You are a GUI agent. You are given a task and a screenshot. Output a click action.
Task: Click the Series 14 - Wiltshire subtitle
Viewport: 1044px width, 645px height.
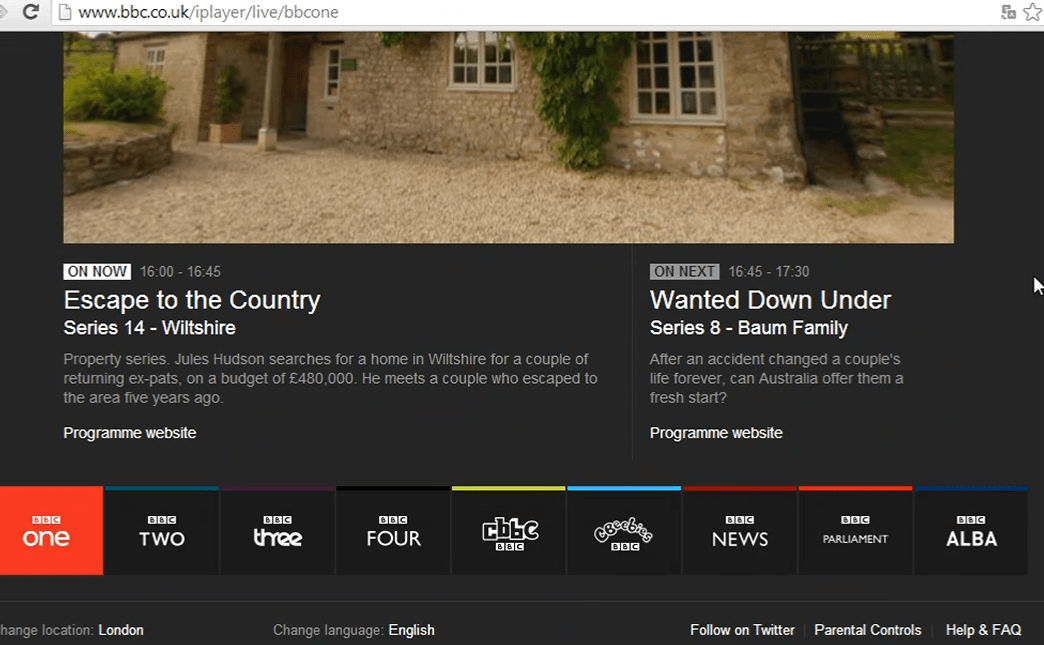point(149,328)
